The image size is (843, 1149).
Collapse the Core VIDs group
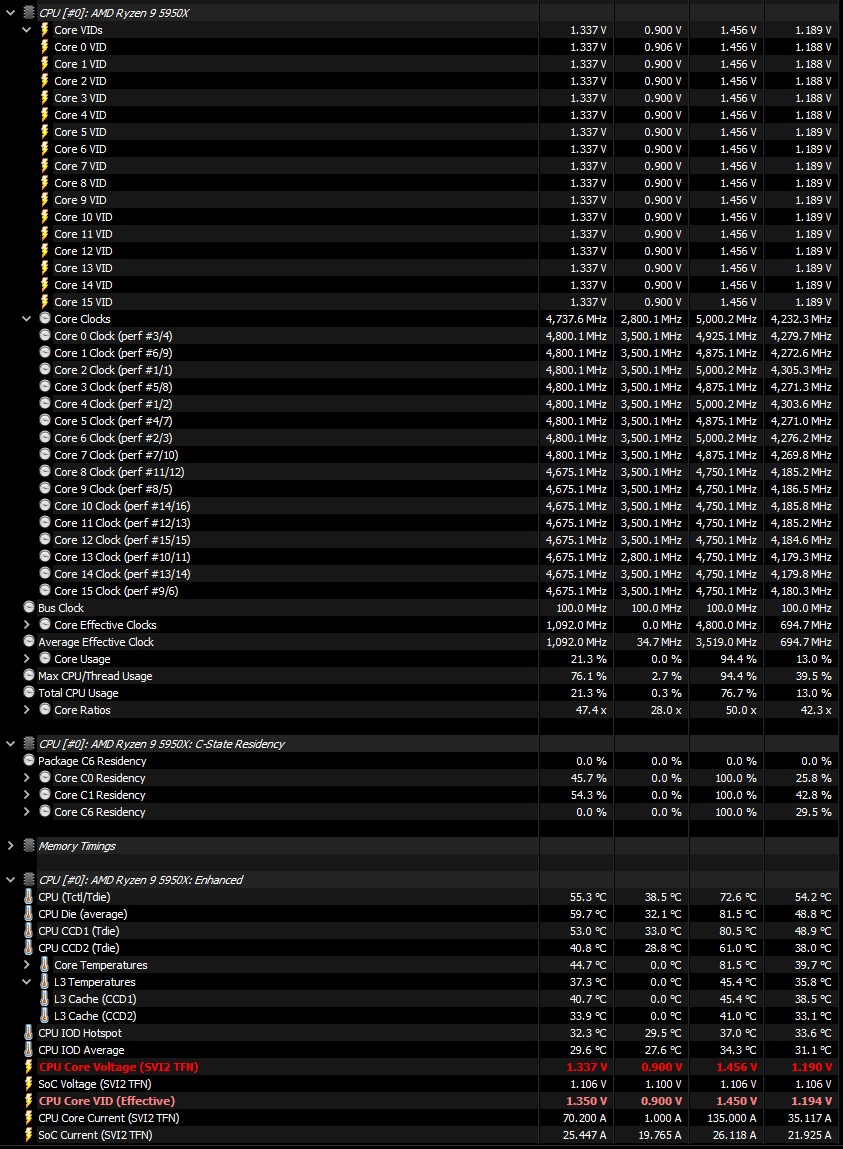[x=26, y=30]
